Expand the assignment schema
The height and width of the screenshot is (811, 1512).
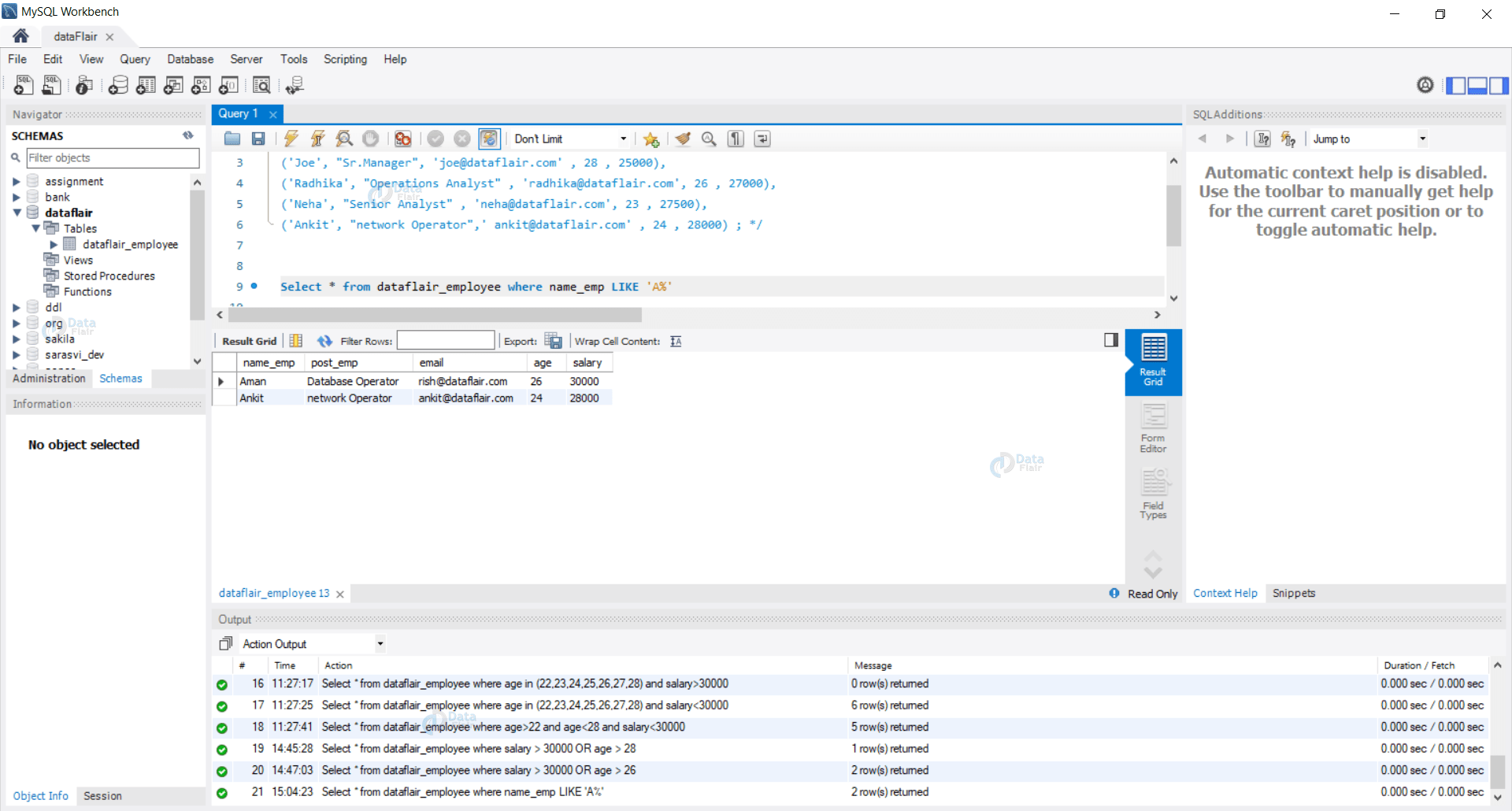tap(17, 181)
